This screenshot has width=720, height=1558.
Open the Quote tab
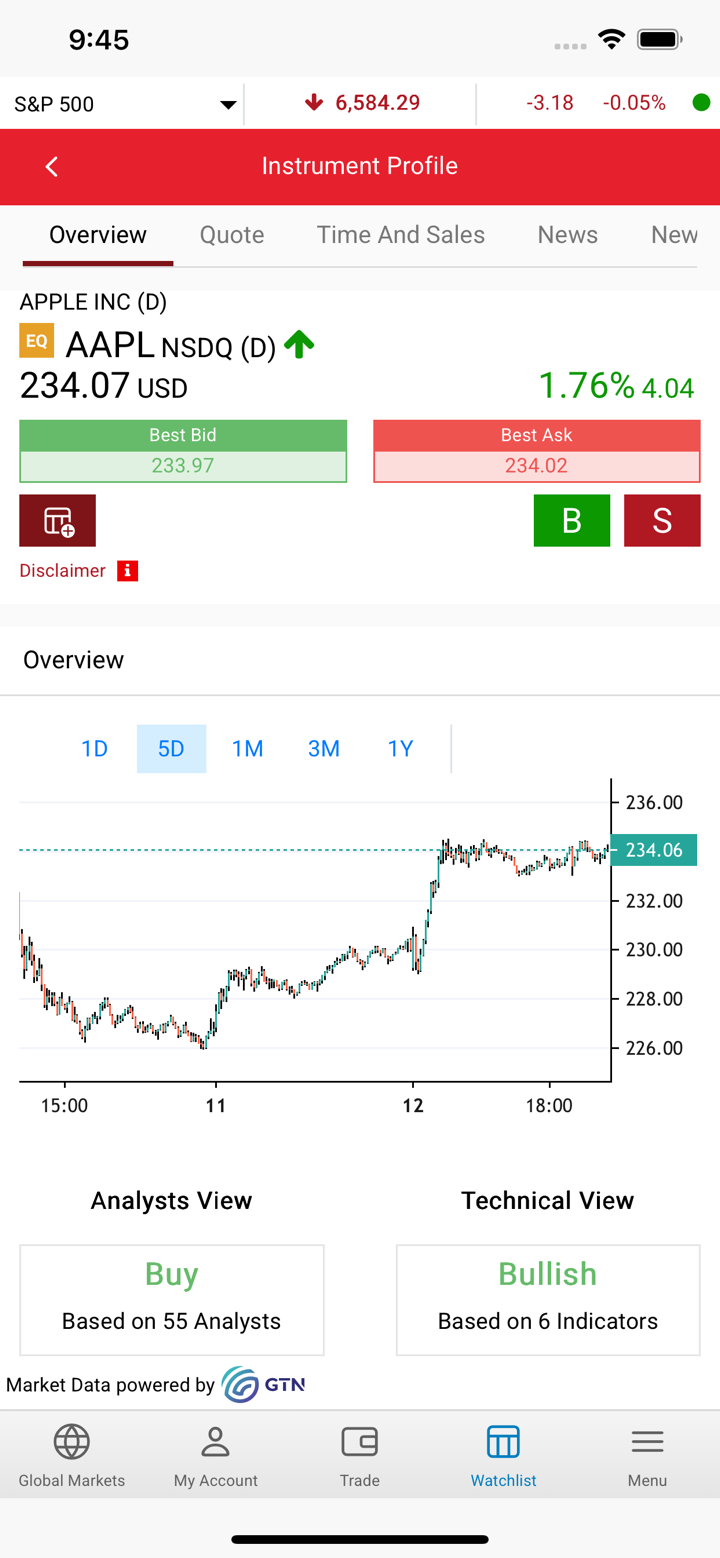(232, 235)
